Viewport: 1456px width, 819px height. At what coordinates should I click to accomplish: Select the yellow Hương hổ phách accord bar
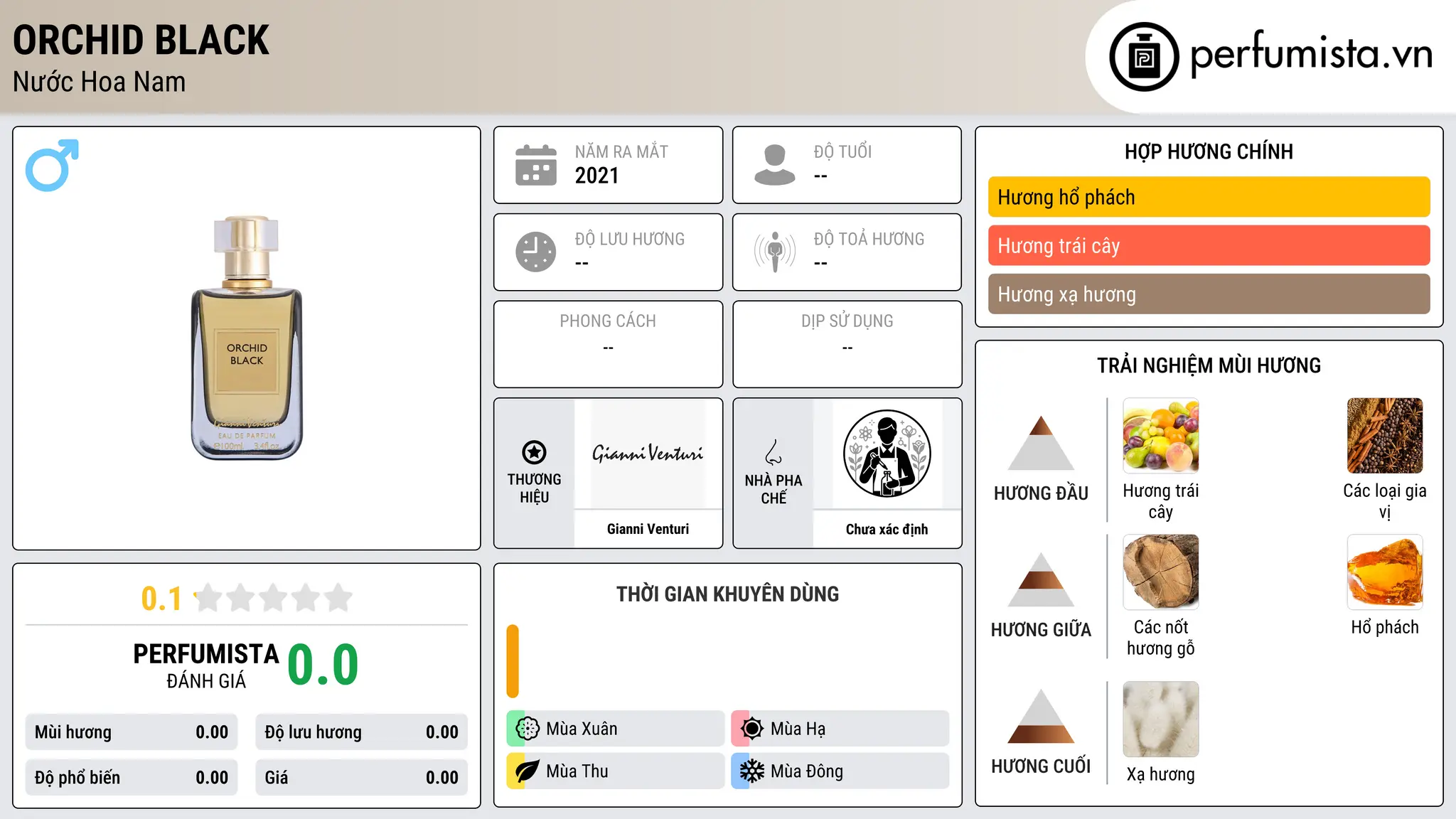pos(1209,197)
